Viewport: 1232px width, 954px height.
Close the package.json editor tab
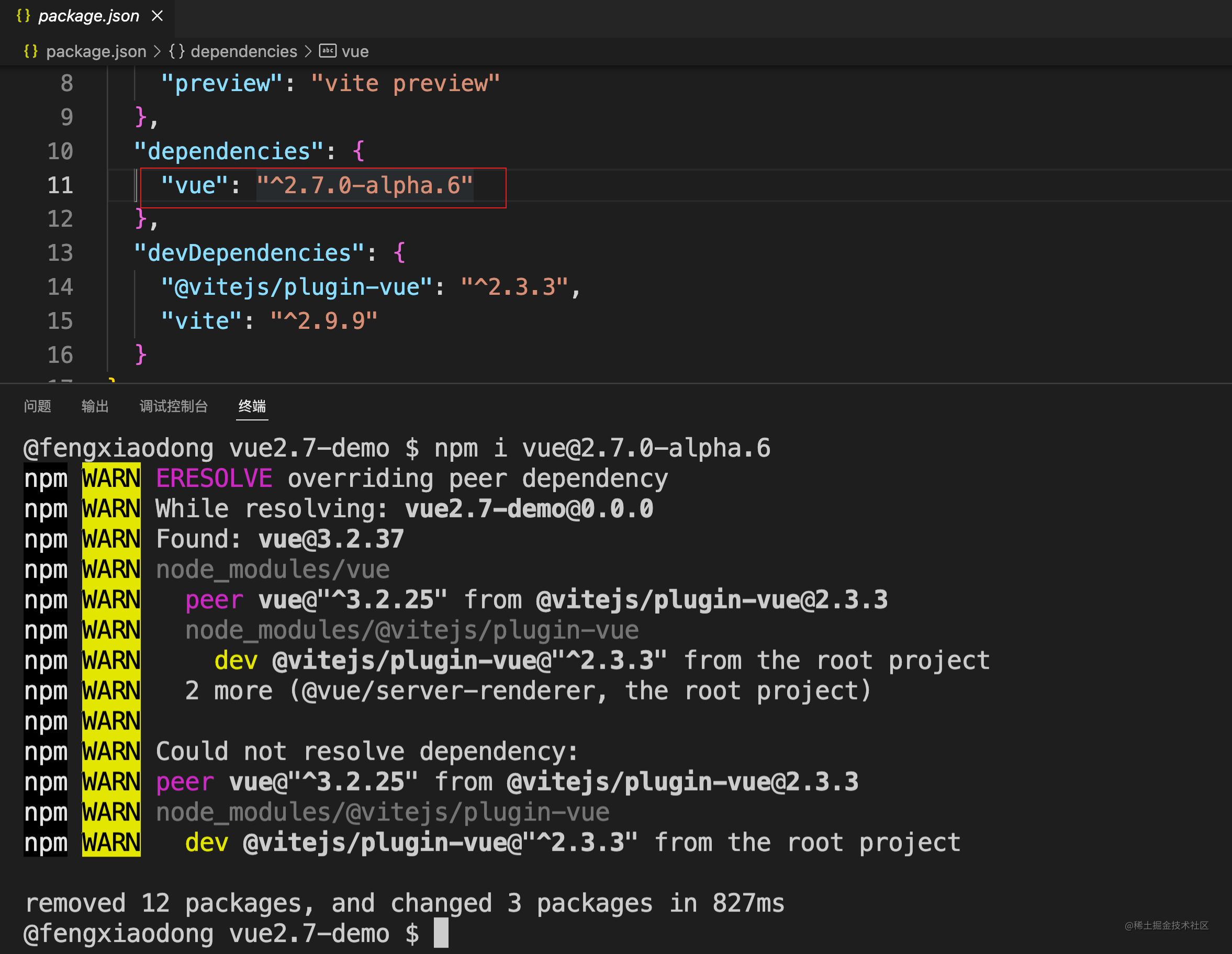[158, 16]
